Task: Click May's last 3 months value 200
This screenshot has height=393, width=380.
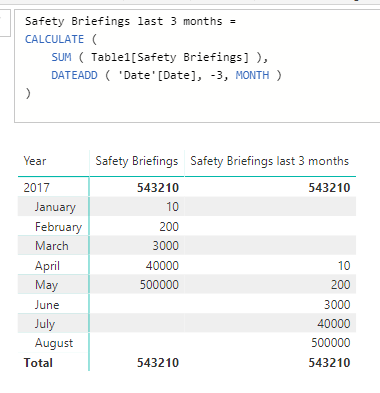Action: point(340,285)
